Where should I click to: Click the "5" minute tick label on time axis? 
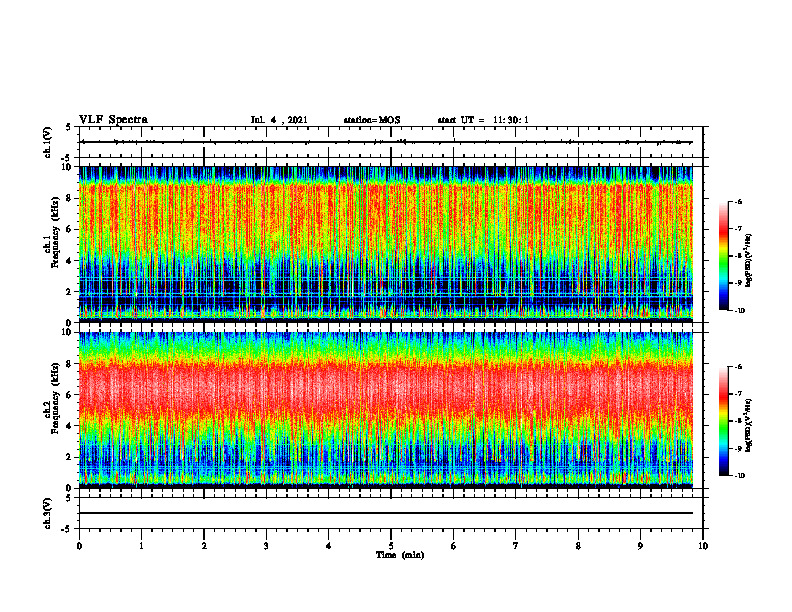tap(391, 546)
